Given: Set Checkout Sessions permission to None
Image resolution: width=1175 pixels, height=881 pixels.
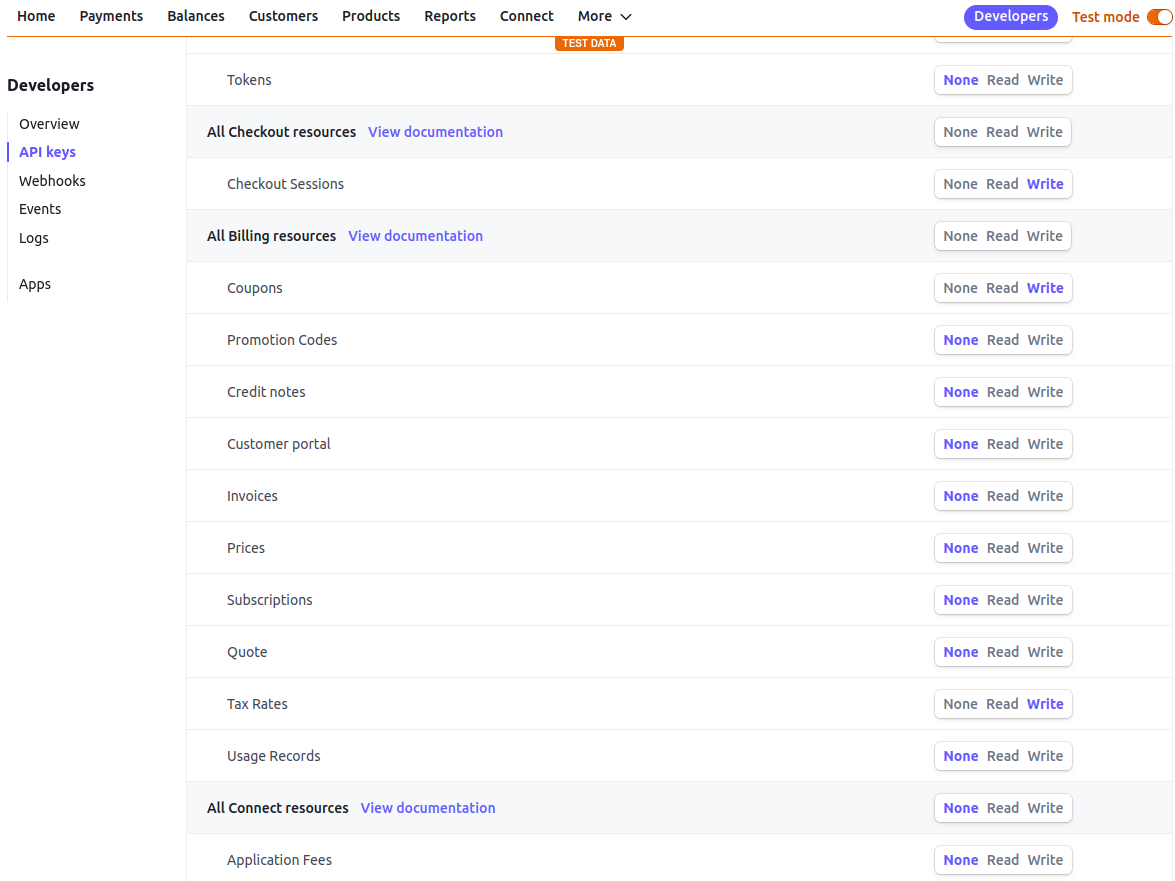Looking at the screenshot, I should [x=960, y=184].
